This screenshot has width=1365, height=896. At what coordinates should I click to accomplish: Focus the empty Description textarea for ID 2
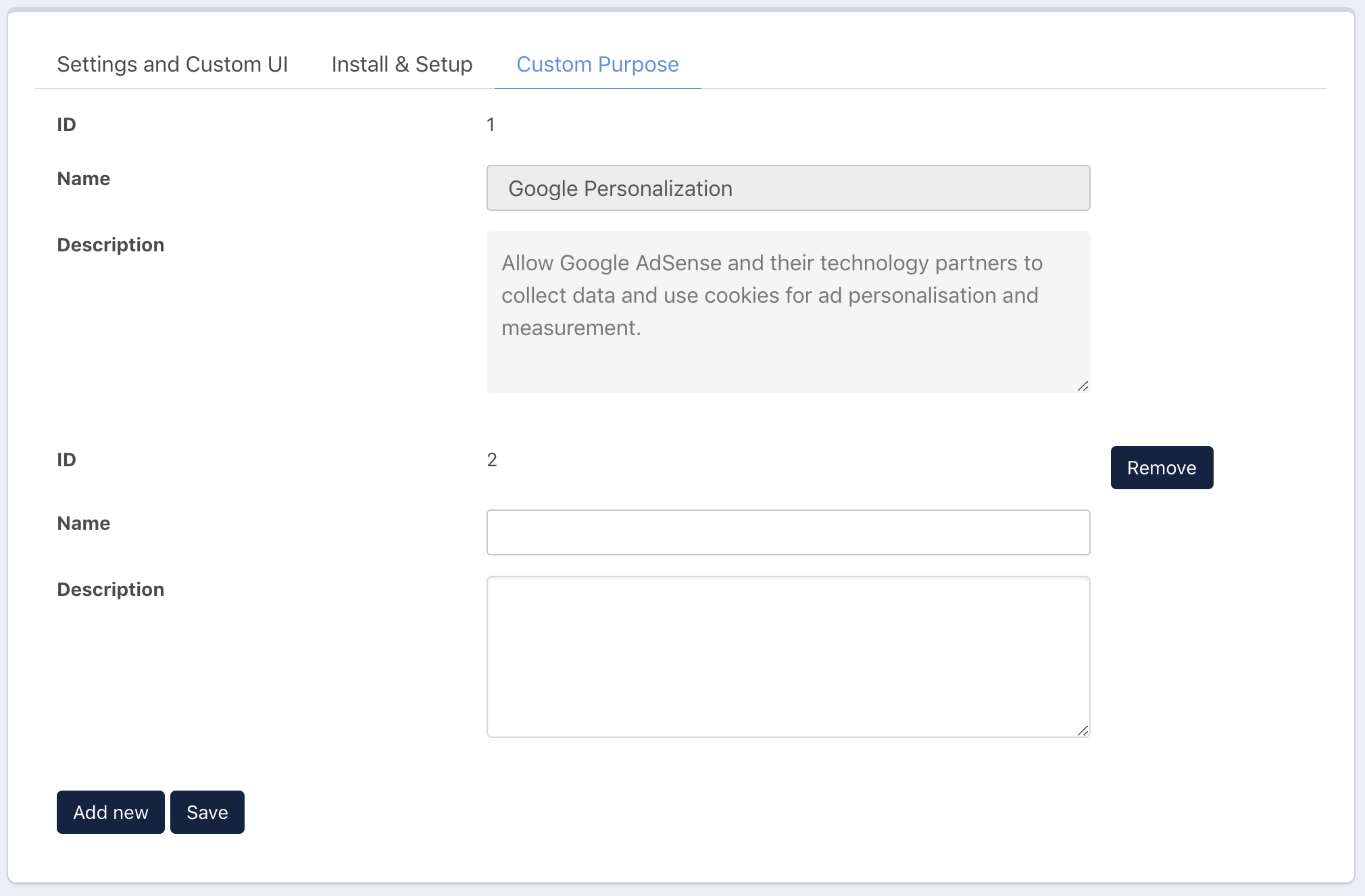[788, 656]
